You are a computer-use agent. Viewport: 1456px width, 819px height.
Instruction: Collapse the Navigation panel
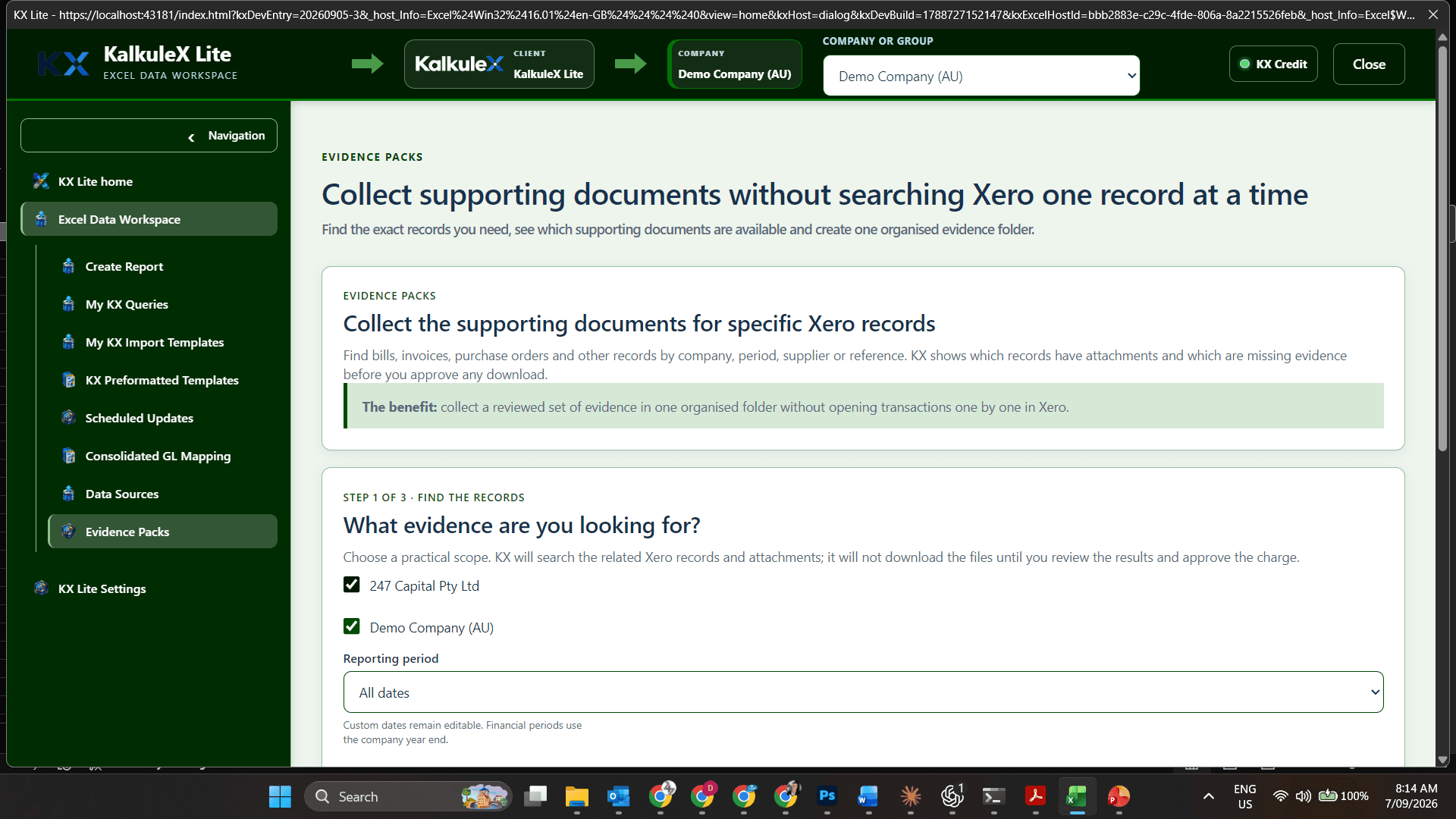149,136
